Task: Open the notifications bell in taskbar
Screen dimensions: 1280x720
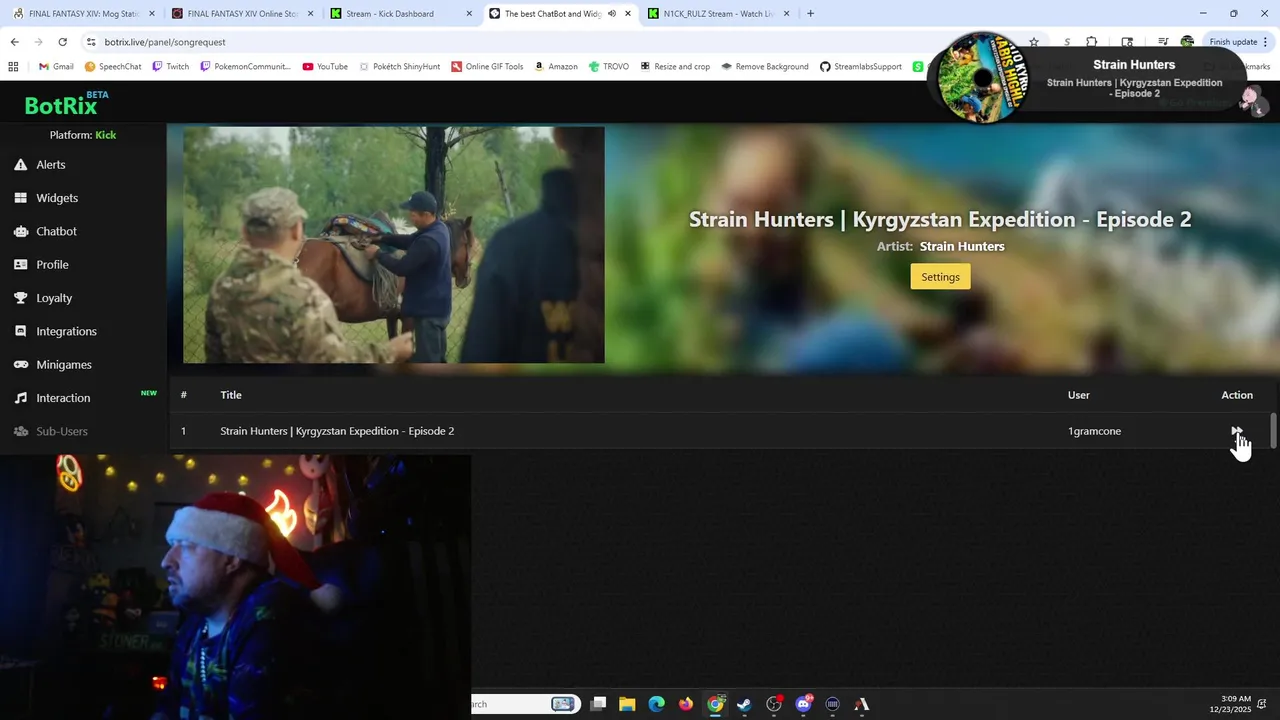Action: [x=1264, y=704]
